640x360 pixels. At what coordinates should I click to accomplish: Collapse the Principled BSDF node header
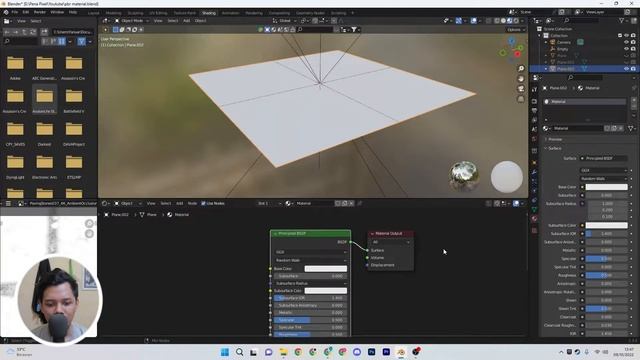tap(275, 233)
